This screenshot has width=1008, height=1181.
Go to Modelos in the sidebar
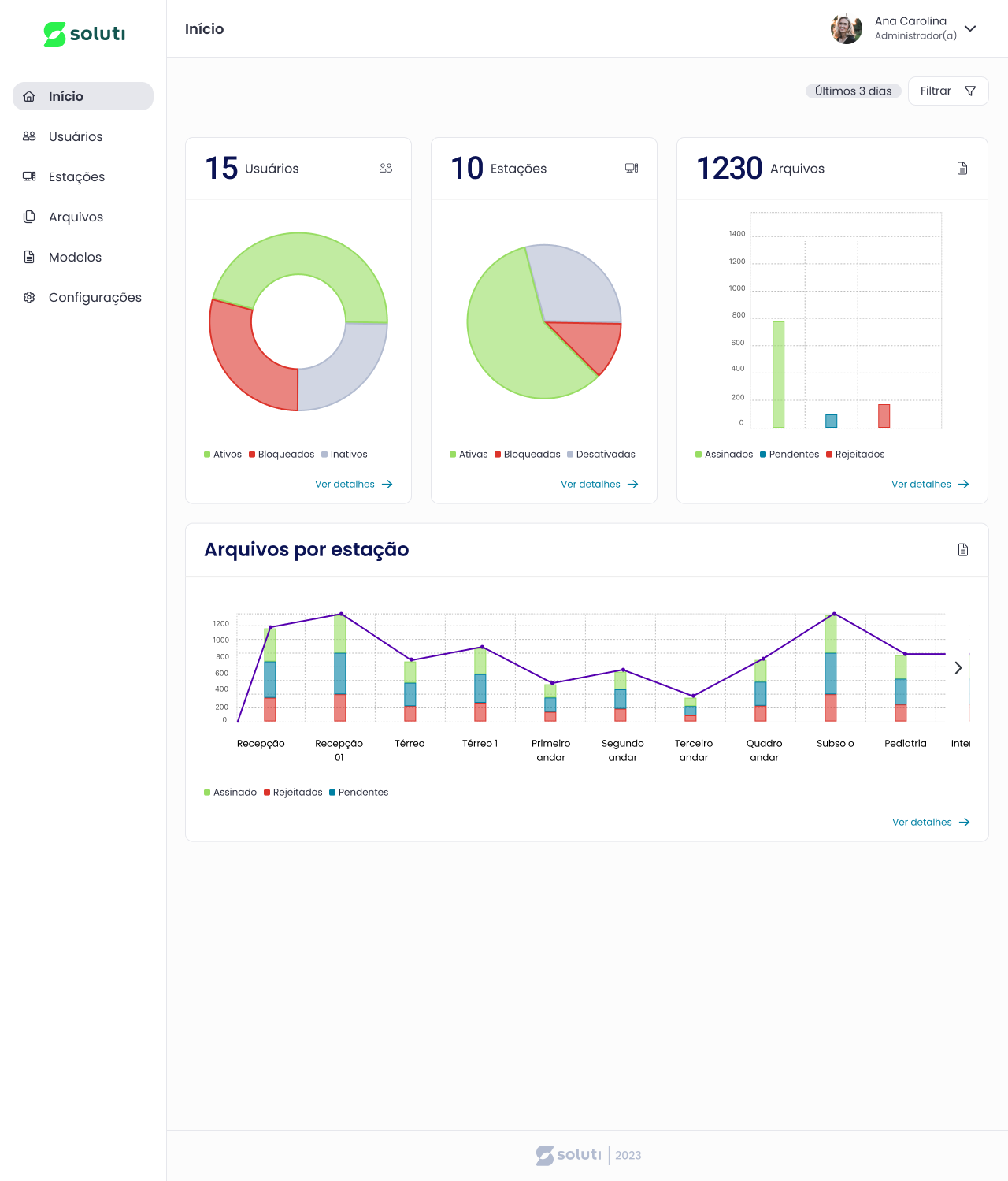coord(75,257)
